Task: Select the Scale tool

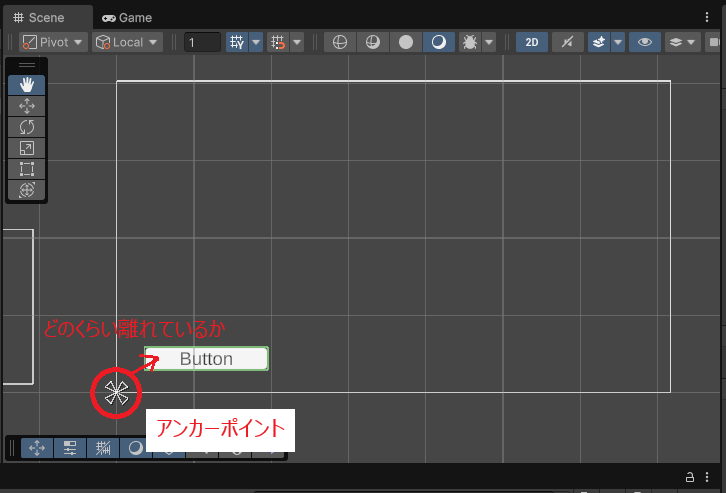Action: [x=26, y=148]
